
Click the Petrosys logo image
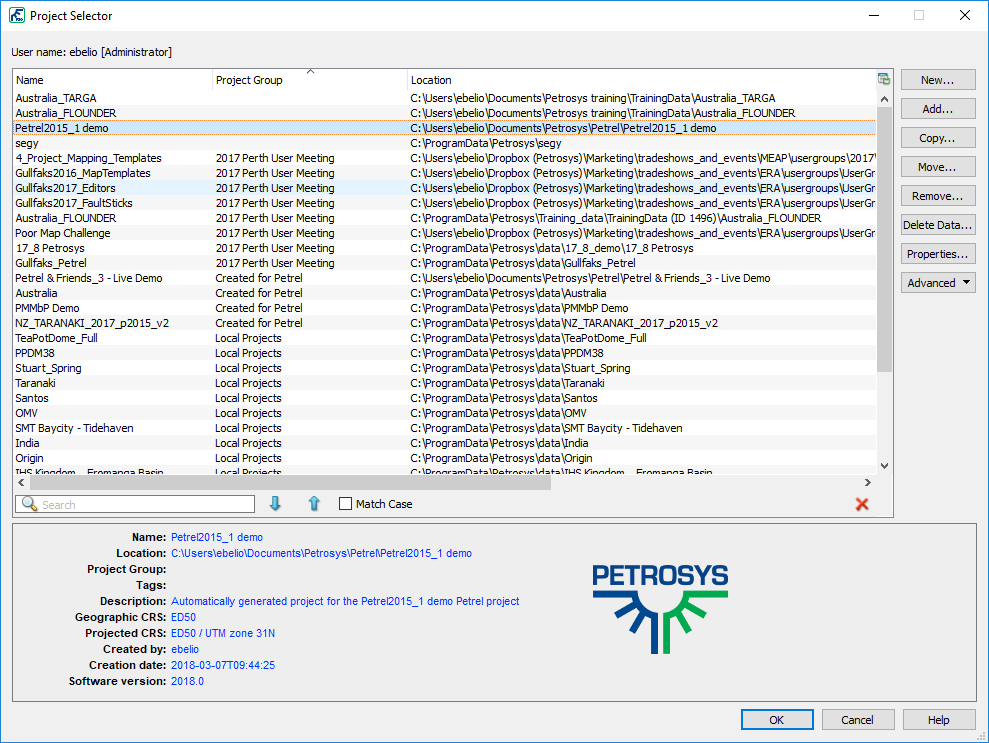click(x=660, y=609)
